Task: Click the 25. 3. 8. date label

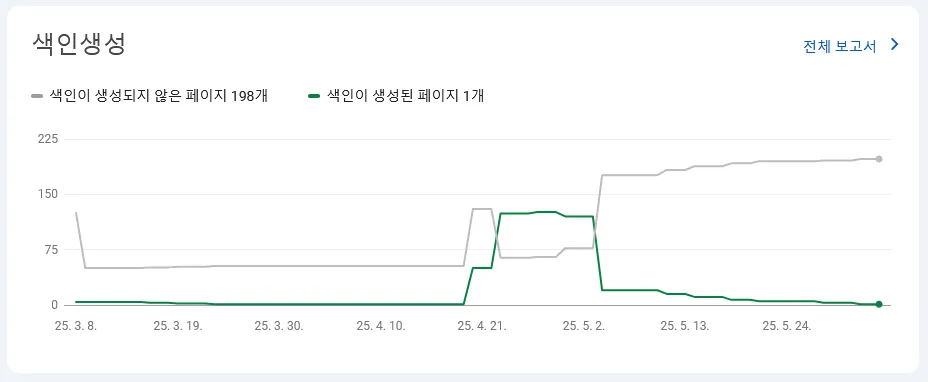Action: [76, 326]
